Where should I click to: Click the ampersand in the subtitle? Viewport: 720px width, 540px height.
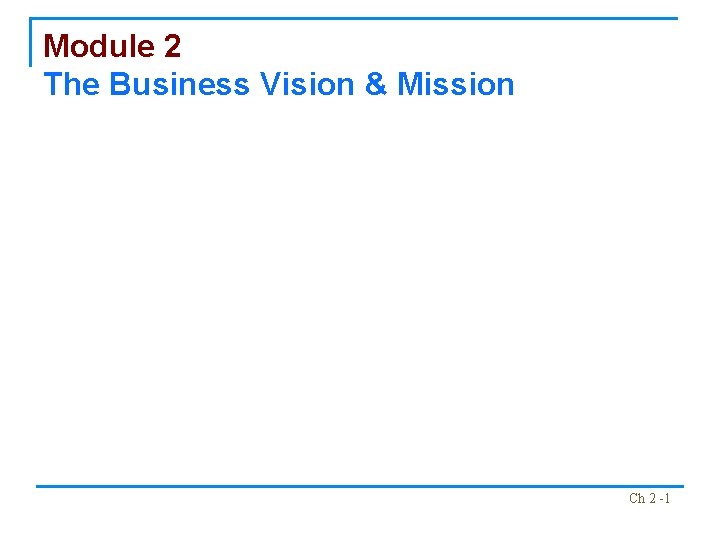[x=375, y=84]
